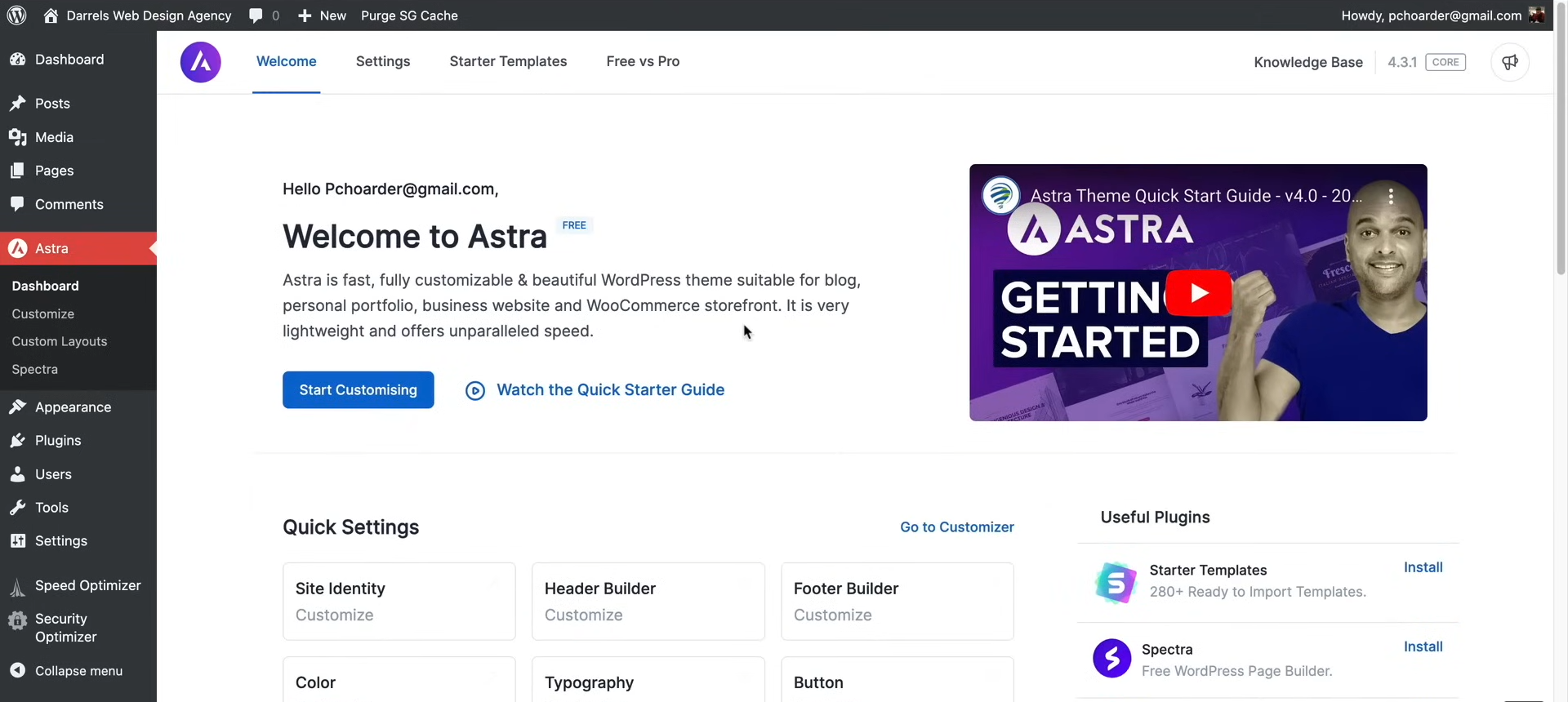1568x702 pixels.
Task: Click the comments bubble icon in the admin bar
Action: (x=256, y=16)
